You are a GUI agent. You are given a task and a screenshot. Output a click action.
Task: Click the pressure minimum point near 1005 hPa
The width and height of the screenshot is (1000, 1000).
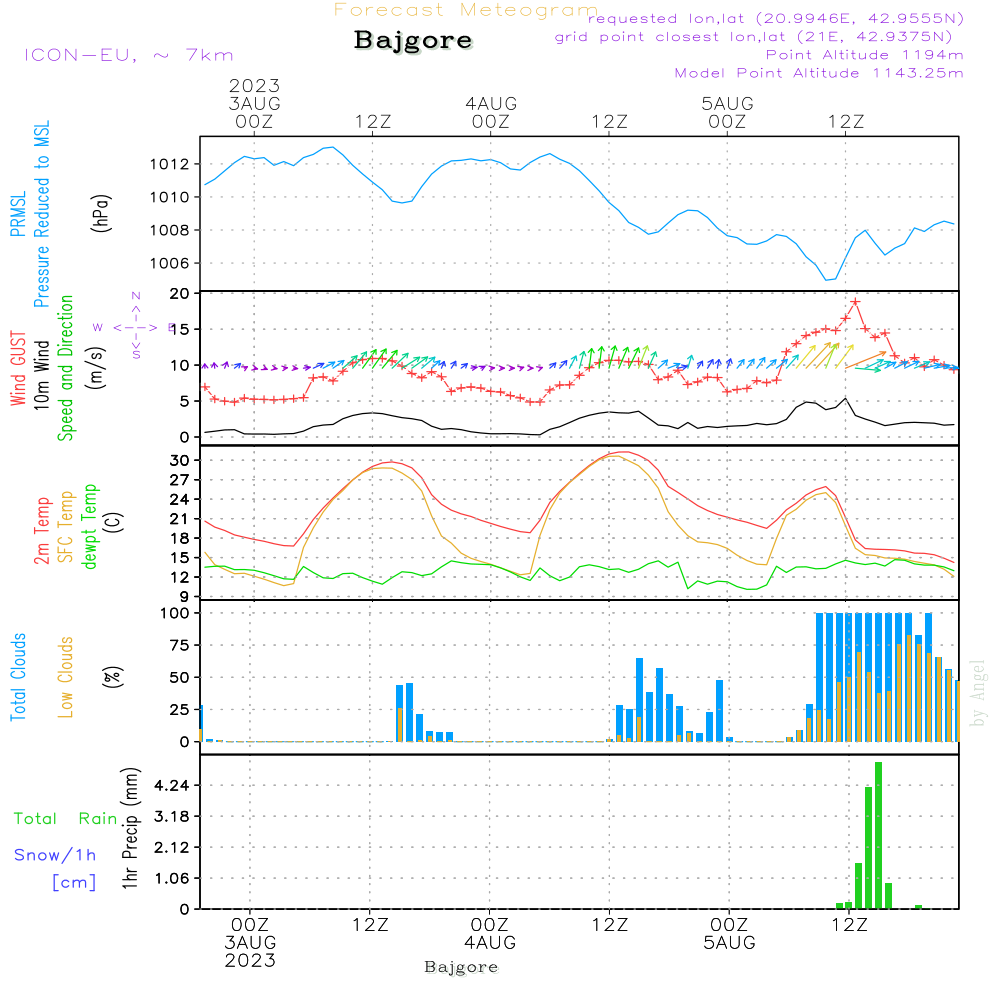tap(826, 279)
